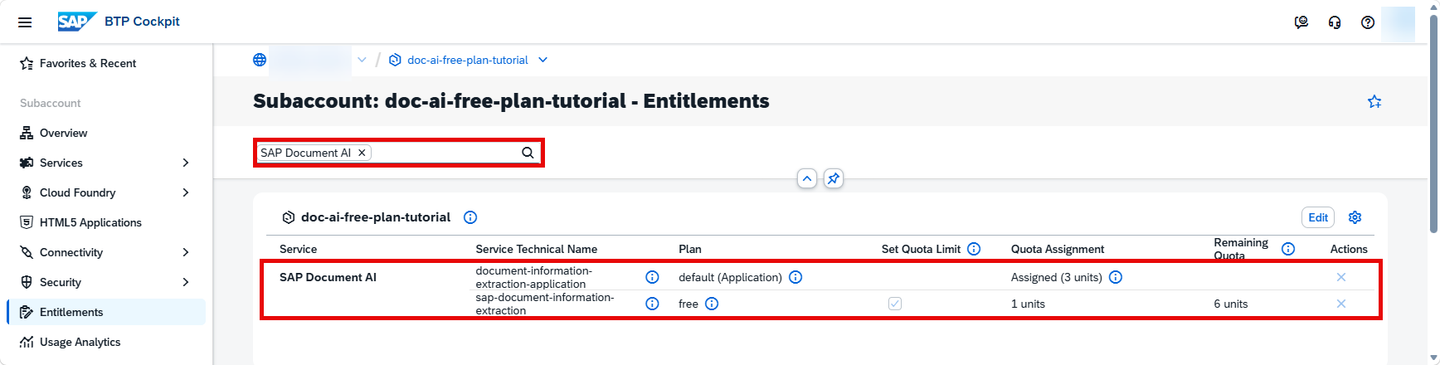Open global account dropdown chevron in breadcrumb

pos(361,60)
